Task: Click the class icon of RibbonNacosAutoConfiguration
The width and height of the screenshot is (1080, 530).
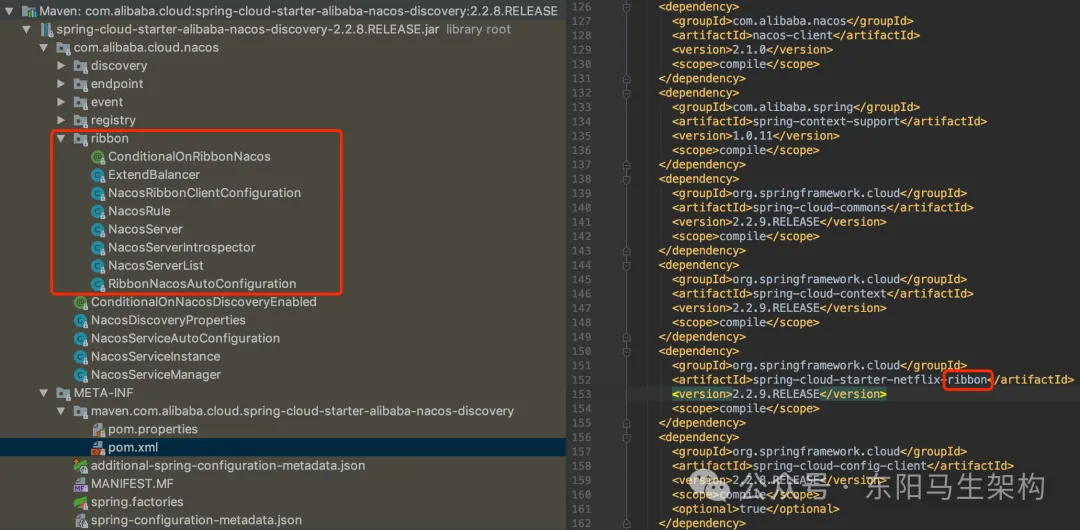Action: pyautogui.click(x=97, y=283)
